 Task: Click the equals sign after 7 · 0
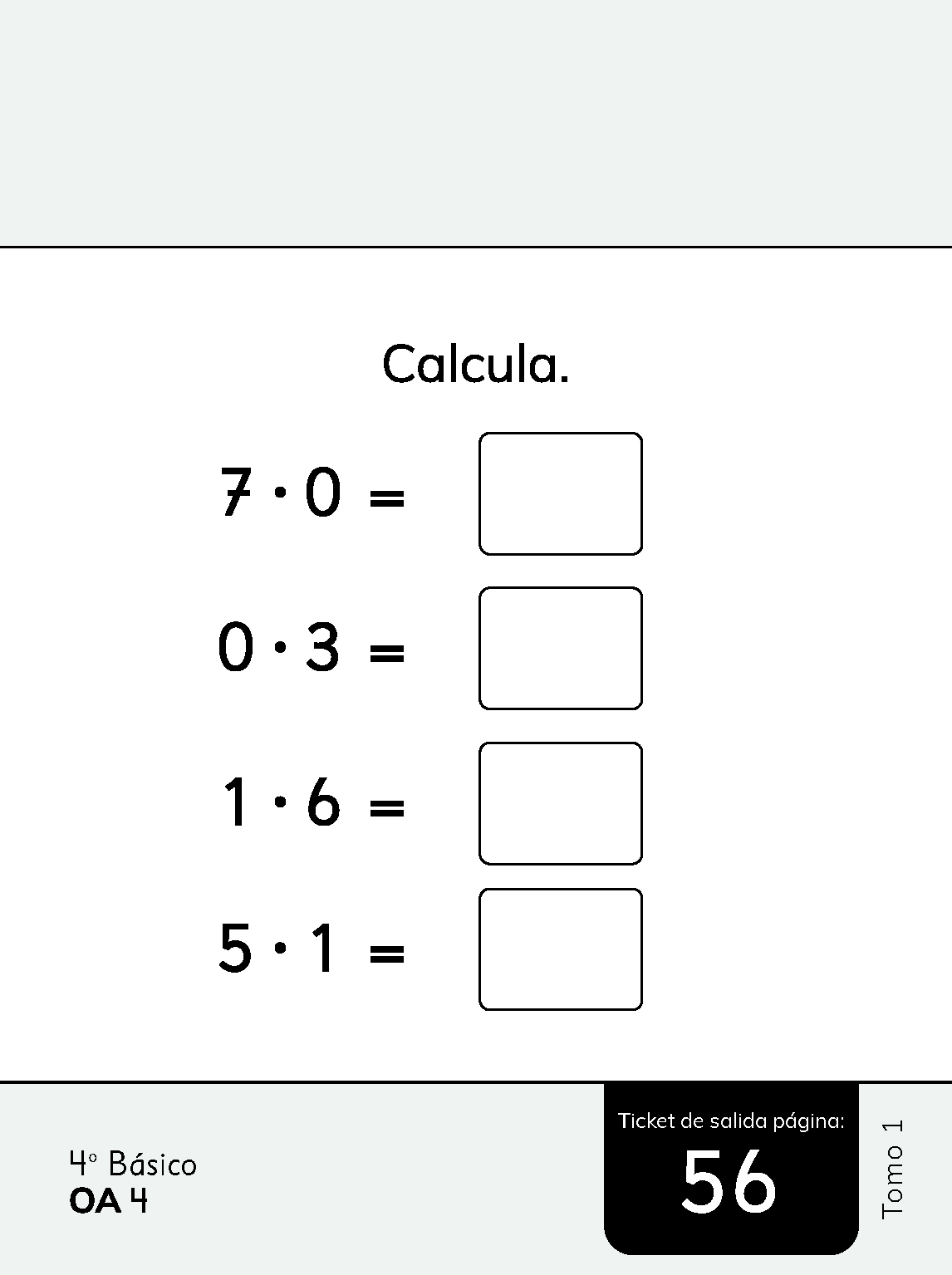pyautogui.click(x=386, y=498)
